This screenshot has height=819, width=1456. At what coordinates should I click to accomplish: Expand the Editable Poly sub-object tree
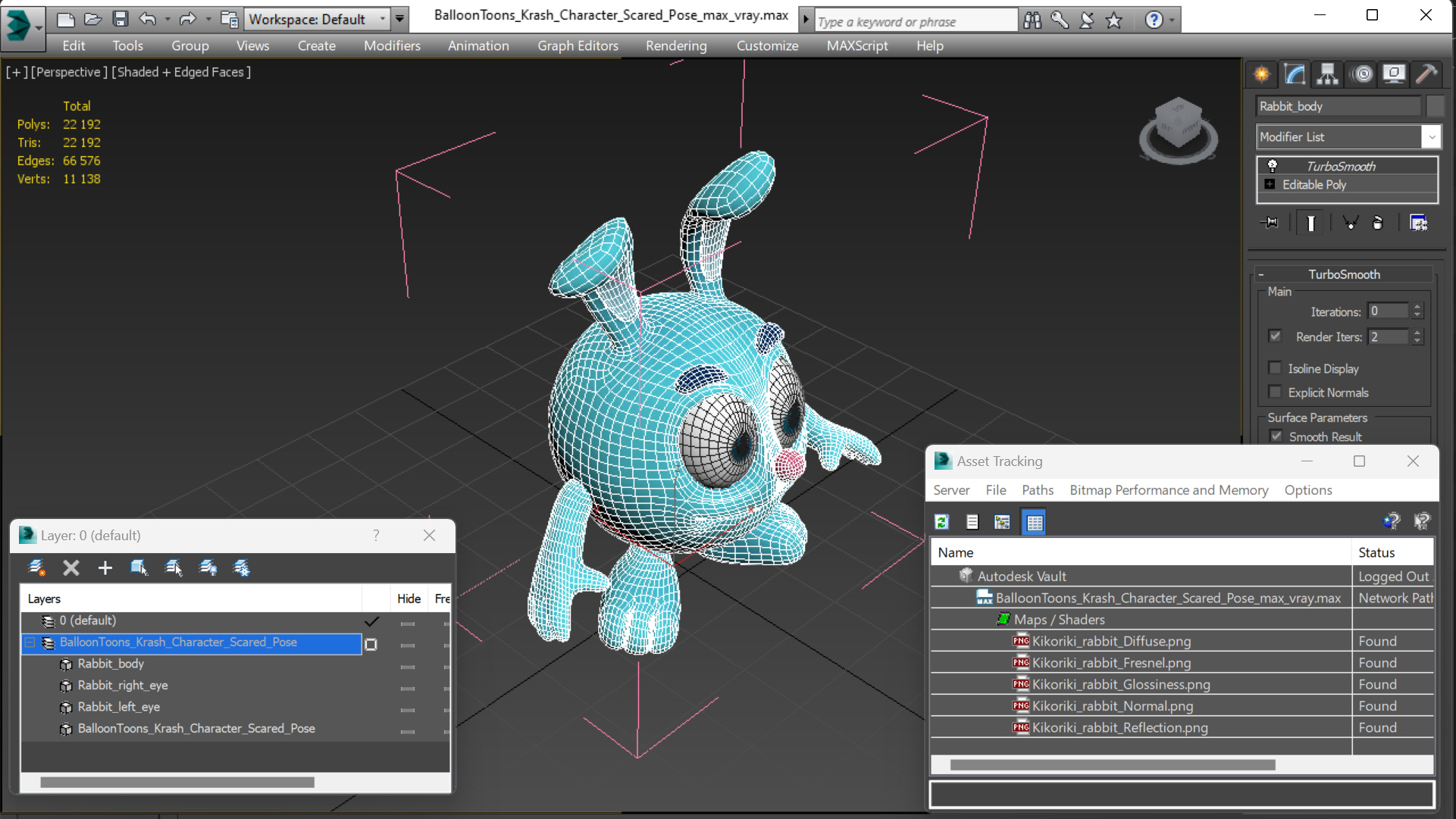1270,184
